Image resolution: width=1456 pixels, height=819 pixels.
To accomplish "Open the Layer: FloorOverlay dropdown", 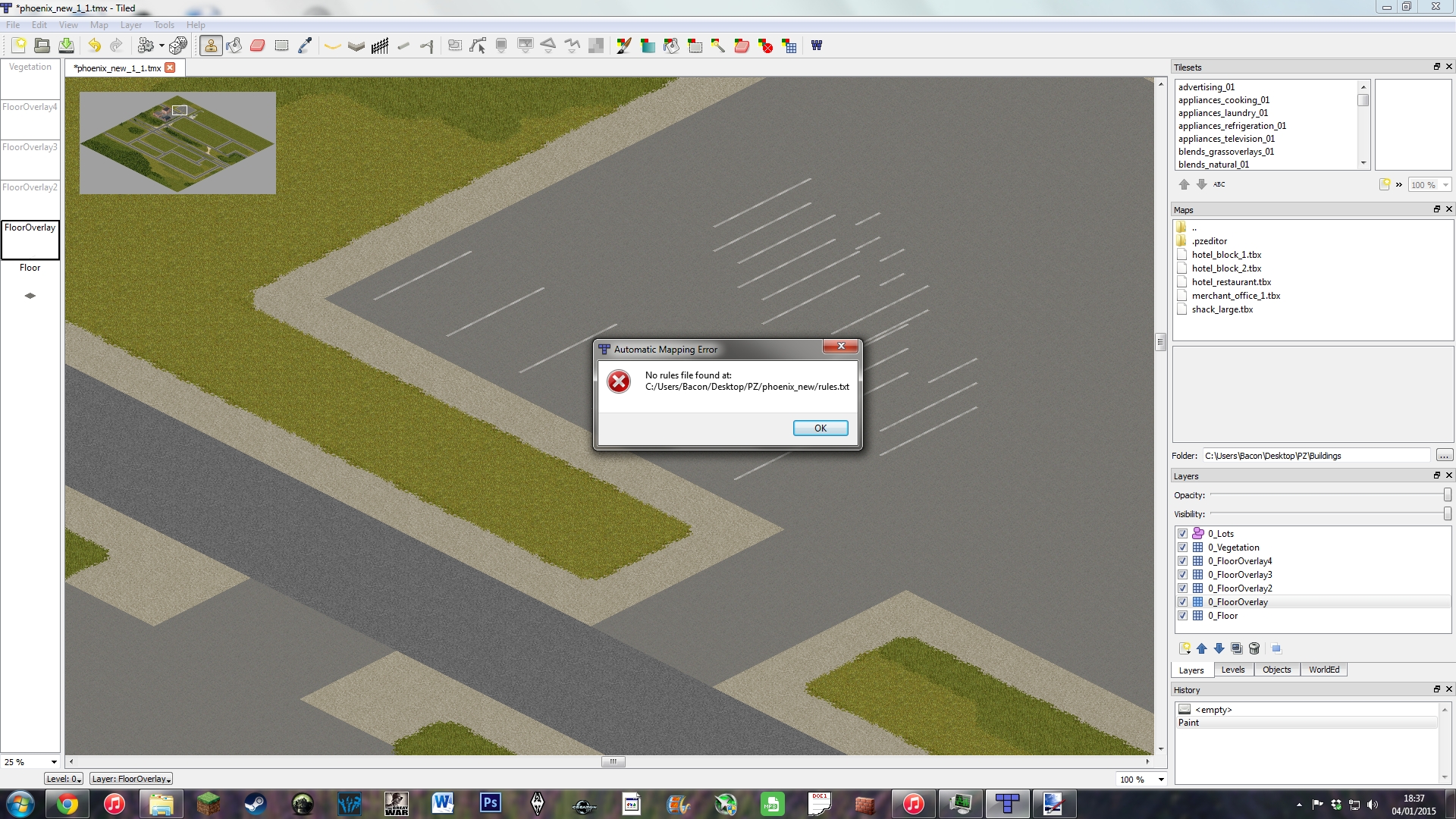I will [131, 779].
